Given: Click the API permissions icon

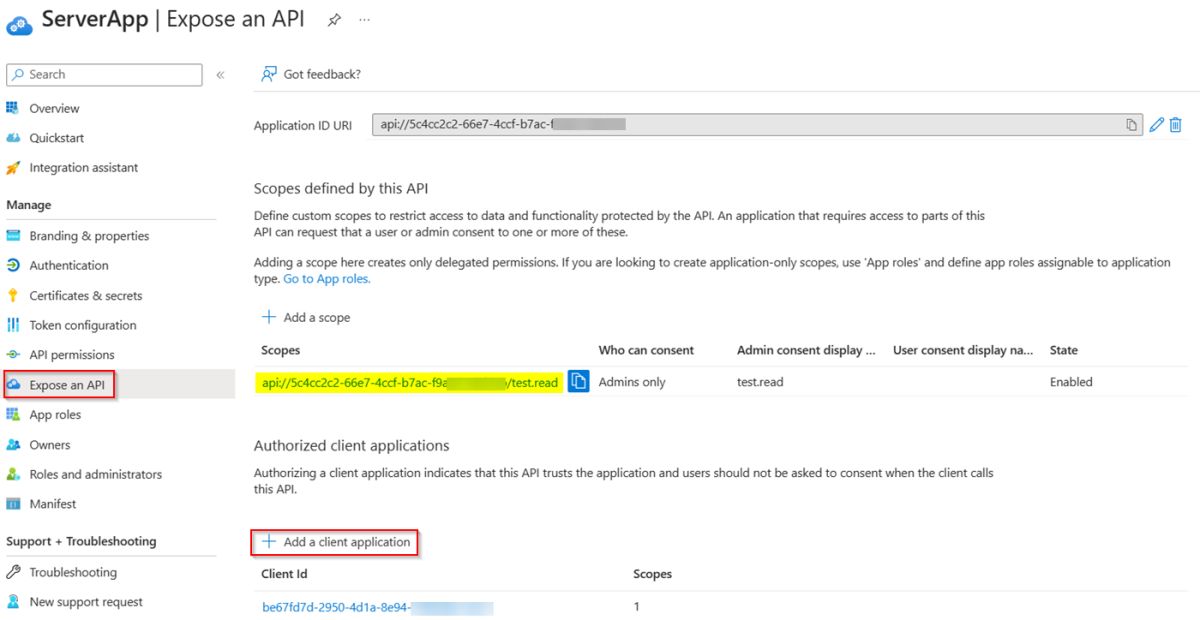Looking at the screenshot, I should pyautogui.click(x=13, y=354).
